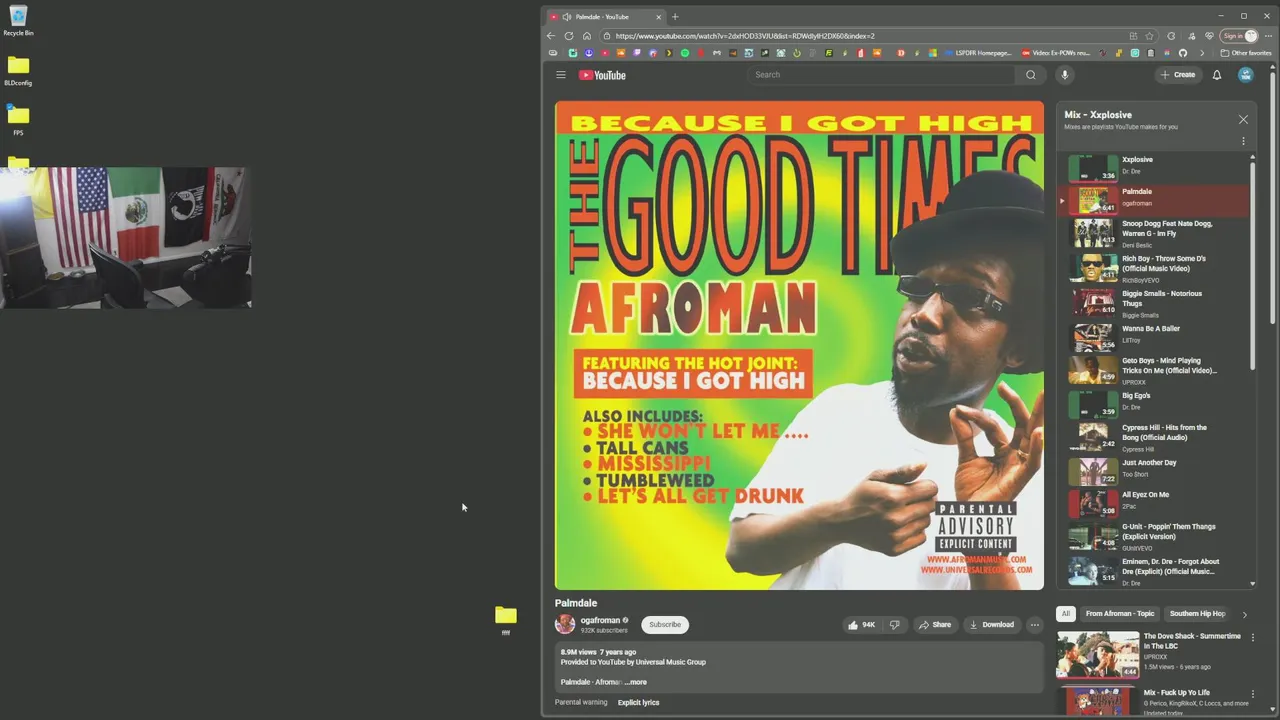This screenshot has height=720, width=1280.
Task: Click the Download button under the video
Action: tap(991, 625)
